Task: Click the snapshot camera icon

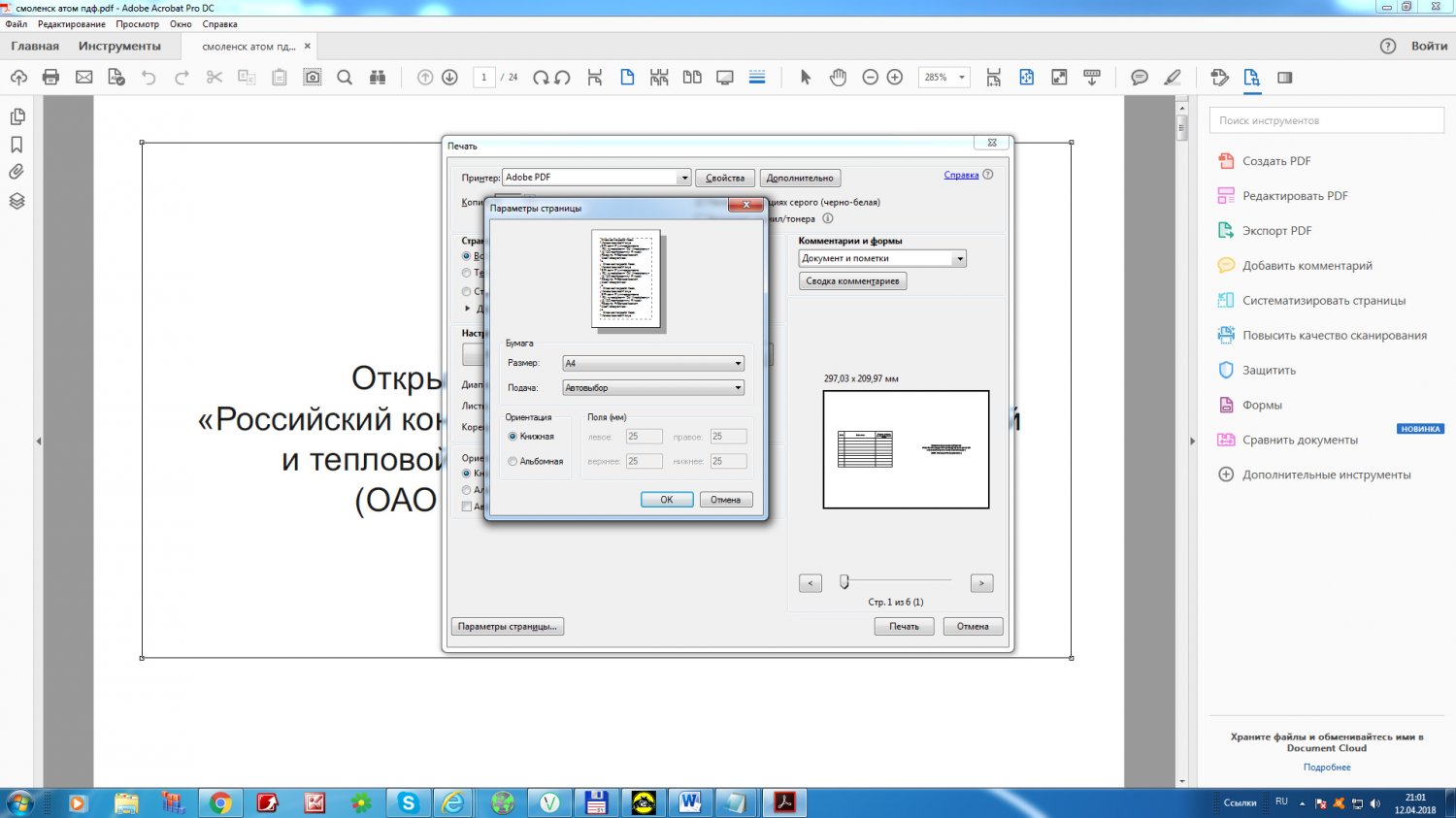Action: pyautogui.click(x=312, y=78)
